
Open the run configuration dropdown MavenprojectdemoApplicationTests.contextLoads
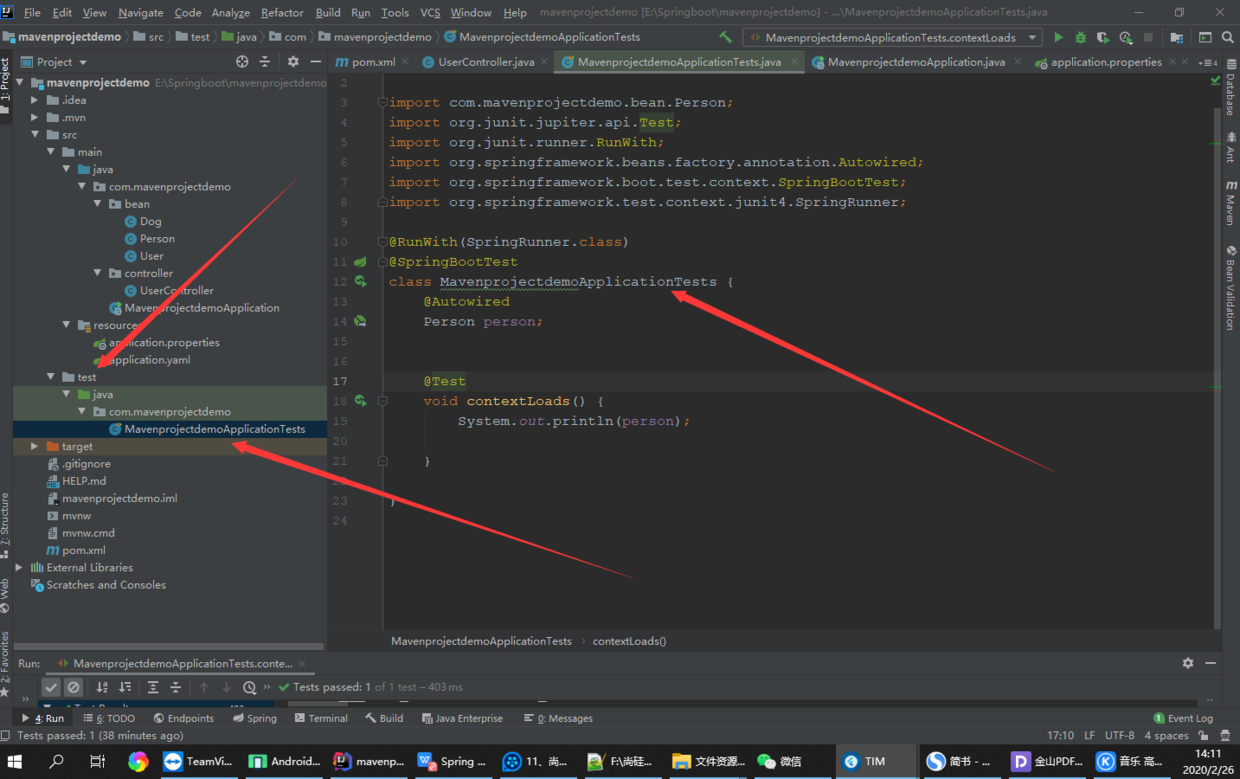click(x=894, y=37)
